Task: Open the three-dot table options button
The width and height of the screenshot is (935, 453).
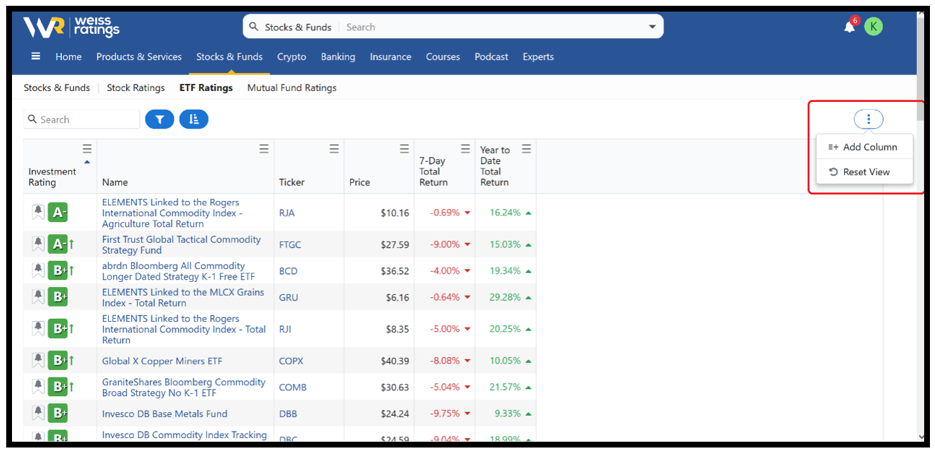Action: (868, 119)
